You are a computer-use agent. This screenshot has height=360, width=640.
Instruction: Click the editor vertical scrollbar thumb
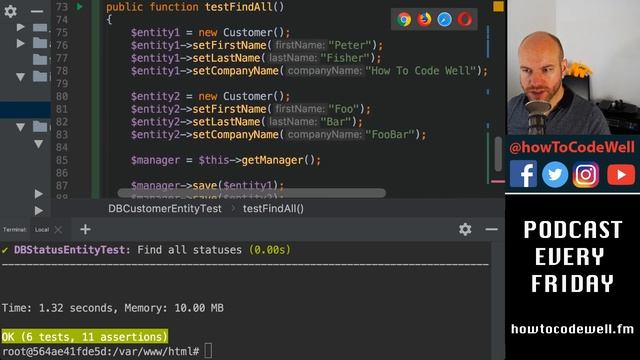click(498, 154)
